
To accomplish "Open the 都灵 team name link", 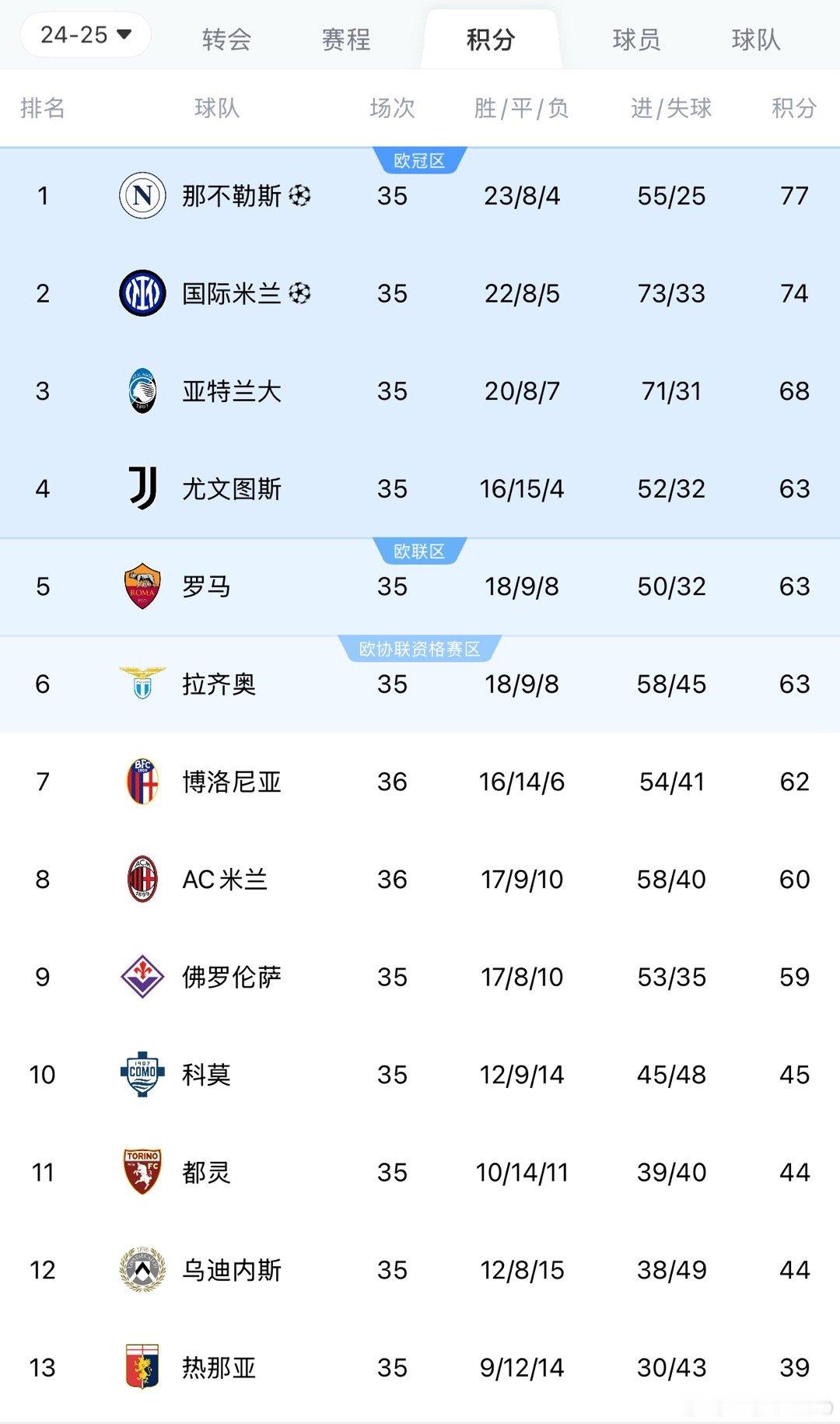I will (206, 1172).
